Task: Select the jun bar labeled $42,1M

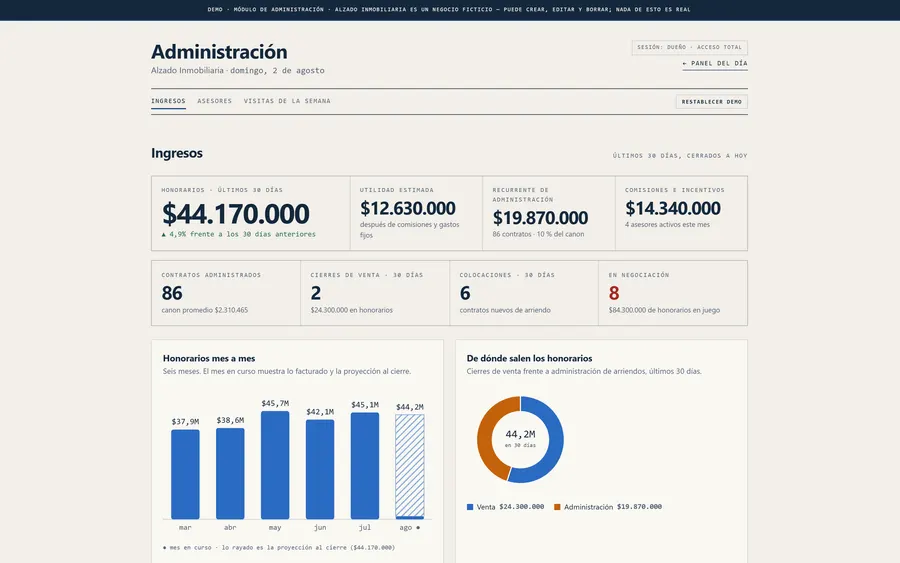Action: (320, 469)
